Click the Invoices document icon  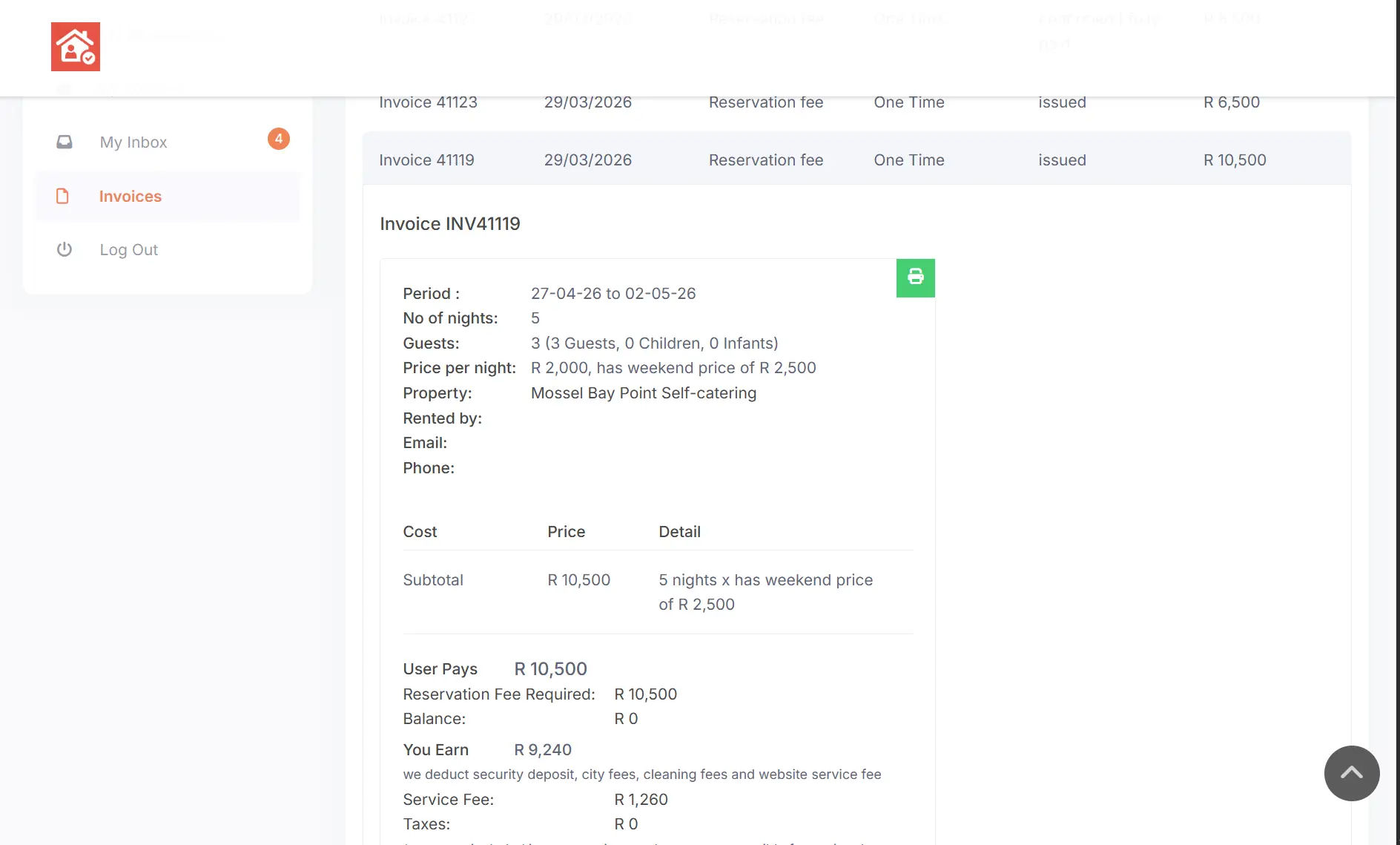pyautogui.click(x=63, y=196)
